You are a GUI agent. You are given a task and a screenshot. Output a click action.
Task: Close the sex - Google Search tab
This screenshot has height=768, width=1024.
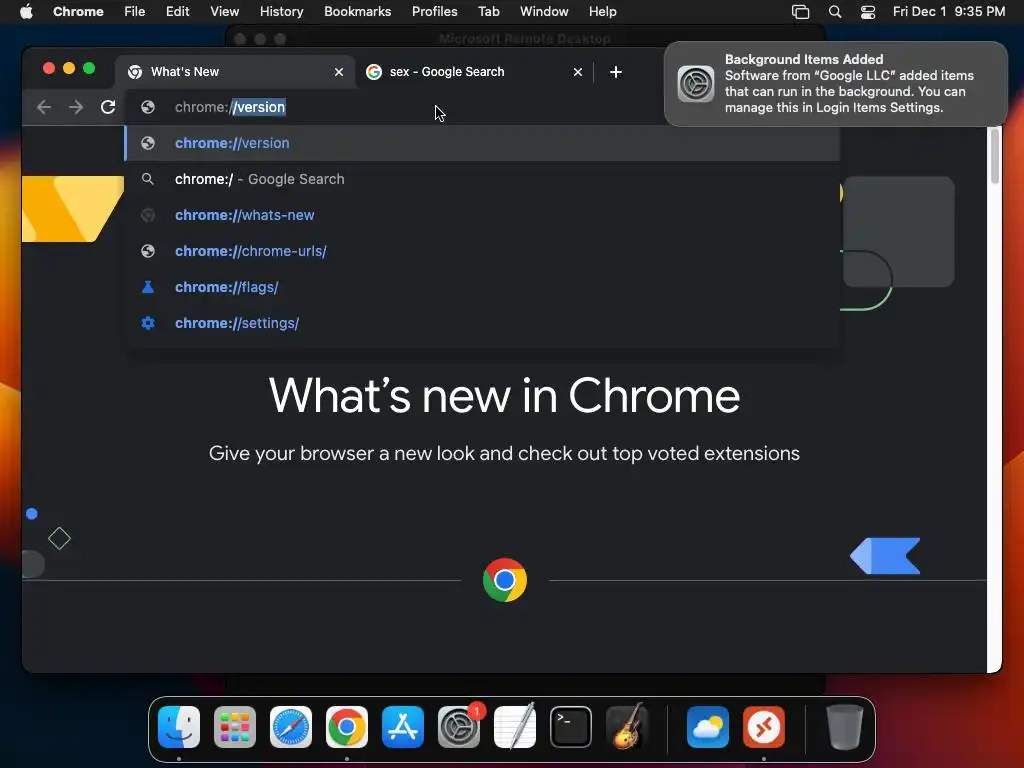click(x=577, y=72)
